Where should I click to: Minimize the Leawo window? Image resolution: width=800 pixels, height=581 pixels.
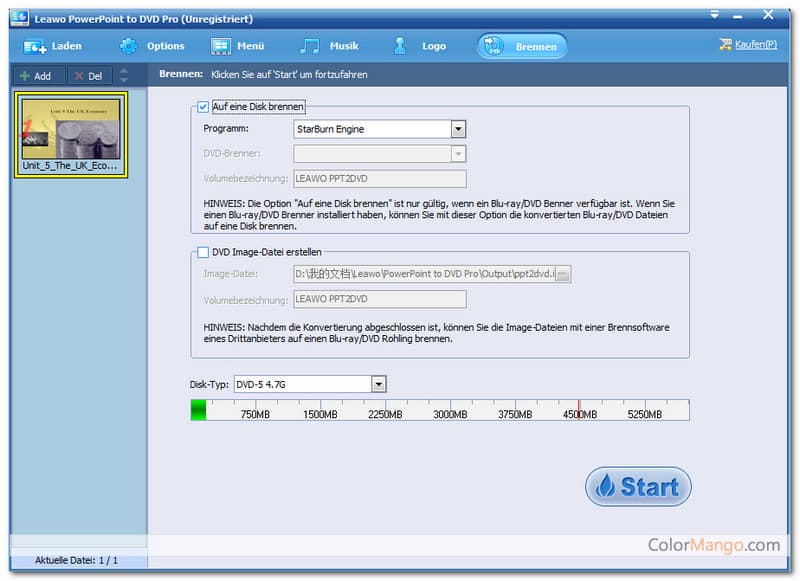click(x=737, y=16)
